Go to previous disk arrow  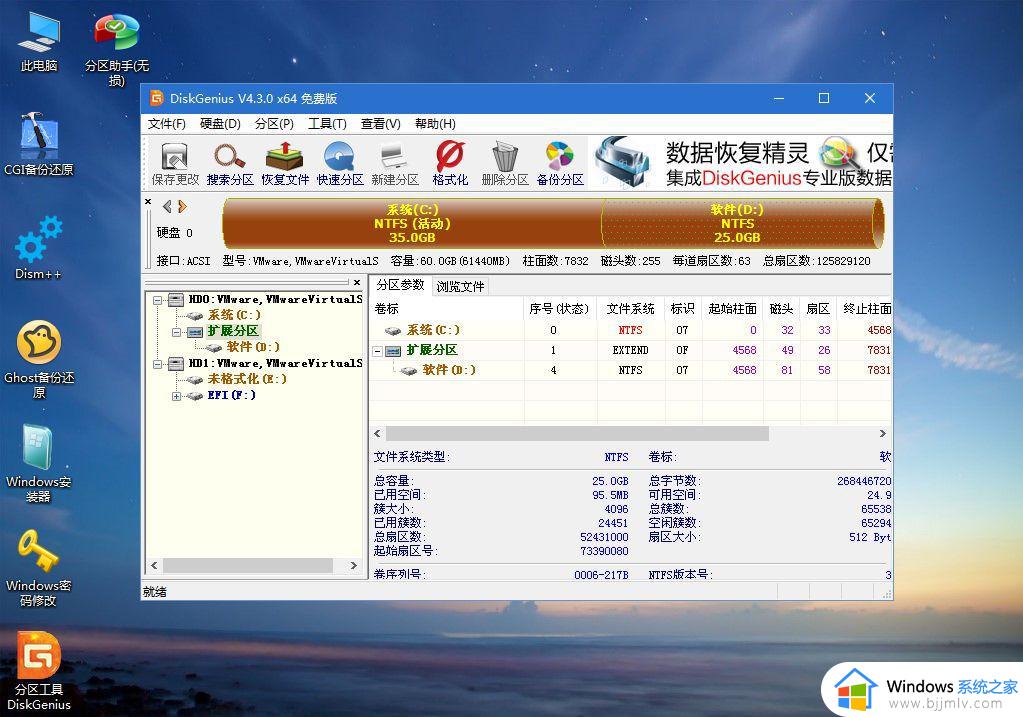[167, 207]
